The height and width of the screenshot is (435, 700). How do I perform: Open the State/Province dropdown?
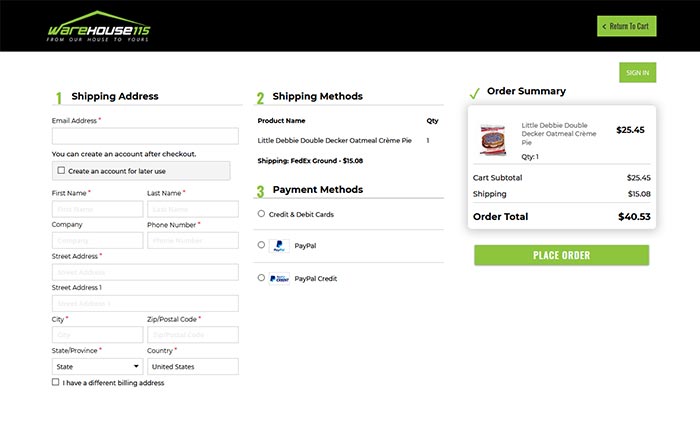coord(97,367)
